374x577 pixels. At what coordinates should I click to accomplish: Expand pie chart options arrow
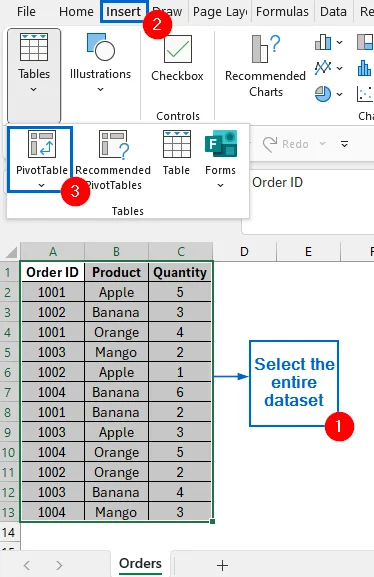click(339, 94)
